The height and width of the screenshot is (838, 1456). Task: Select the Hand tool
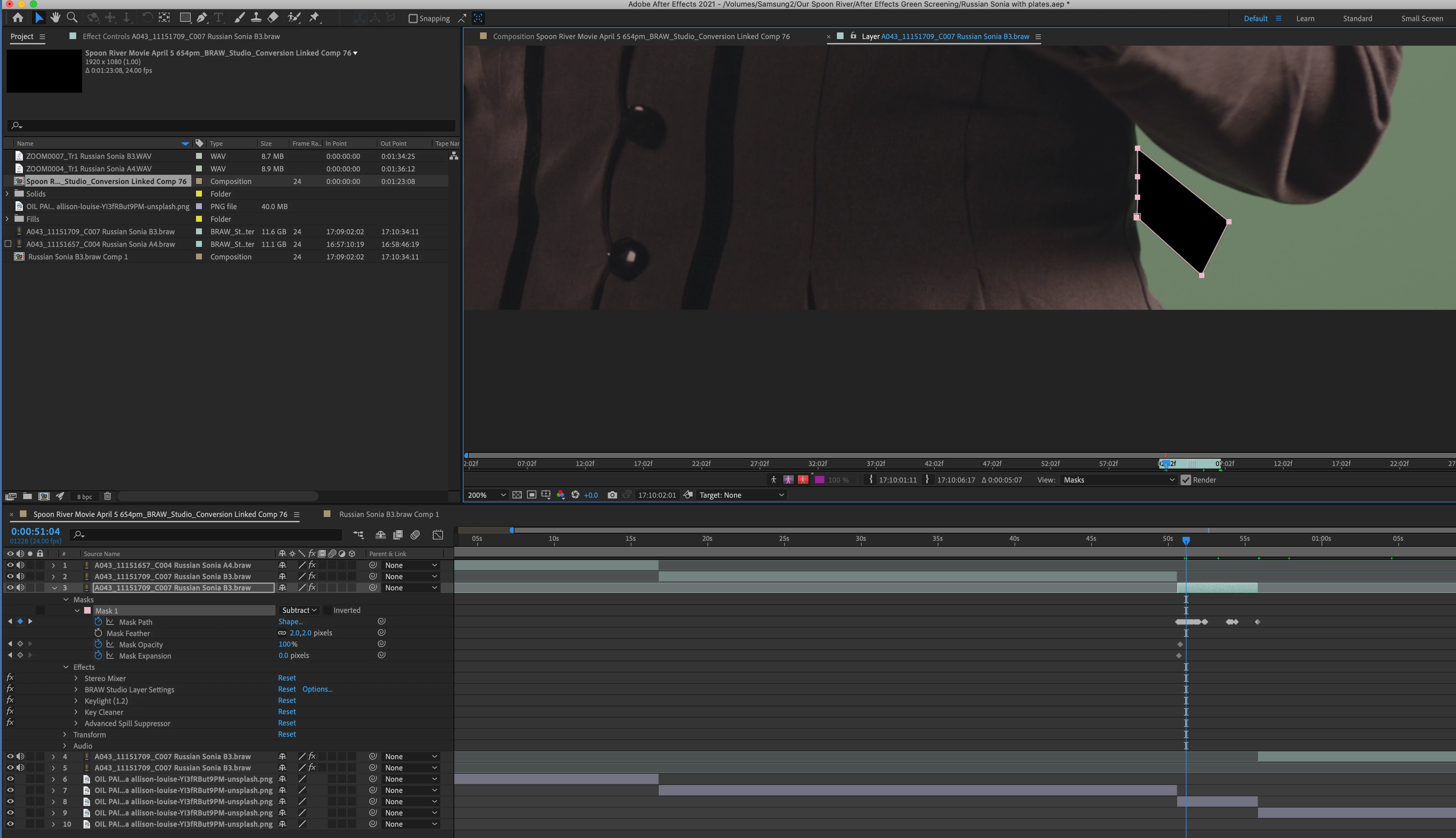click(55, 17)
